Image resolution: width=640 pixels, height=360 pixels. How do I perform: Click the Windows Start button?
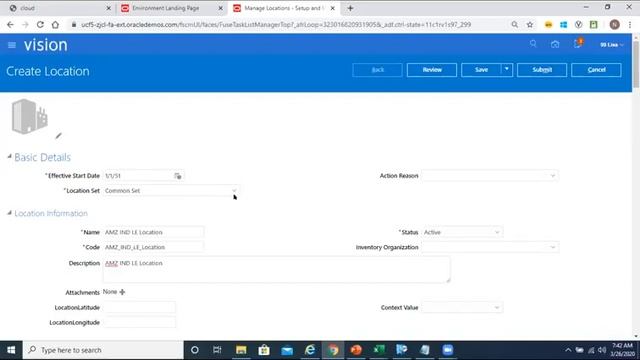[x=11, y=350]
